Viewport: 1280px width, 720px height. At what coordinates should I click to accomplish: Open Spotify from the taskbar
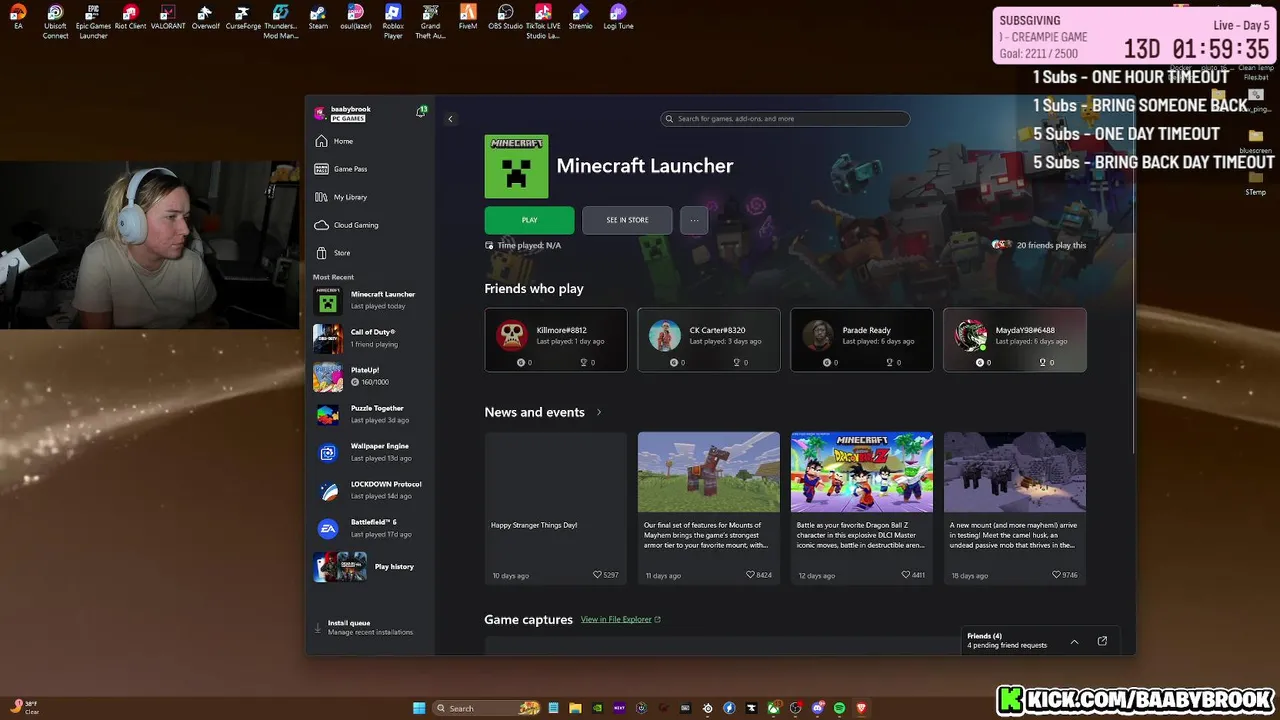[839, 708]
